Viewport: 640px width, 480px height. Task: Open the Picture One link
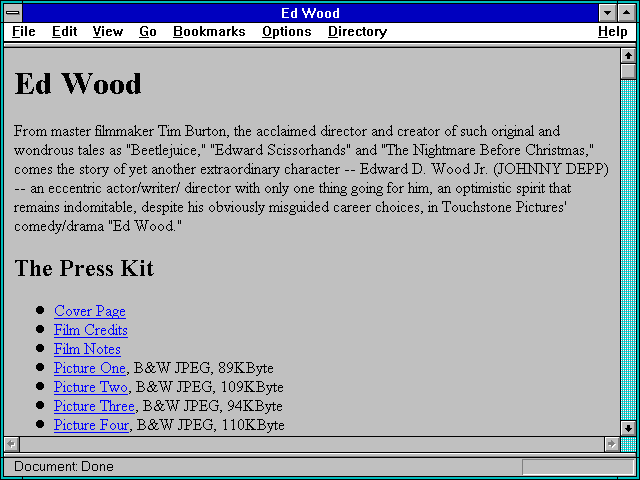89,368
